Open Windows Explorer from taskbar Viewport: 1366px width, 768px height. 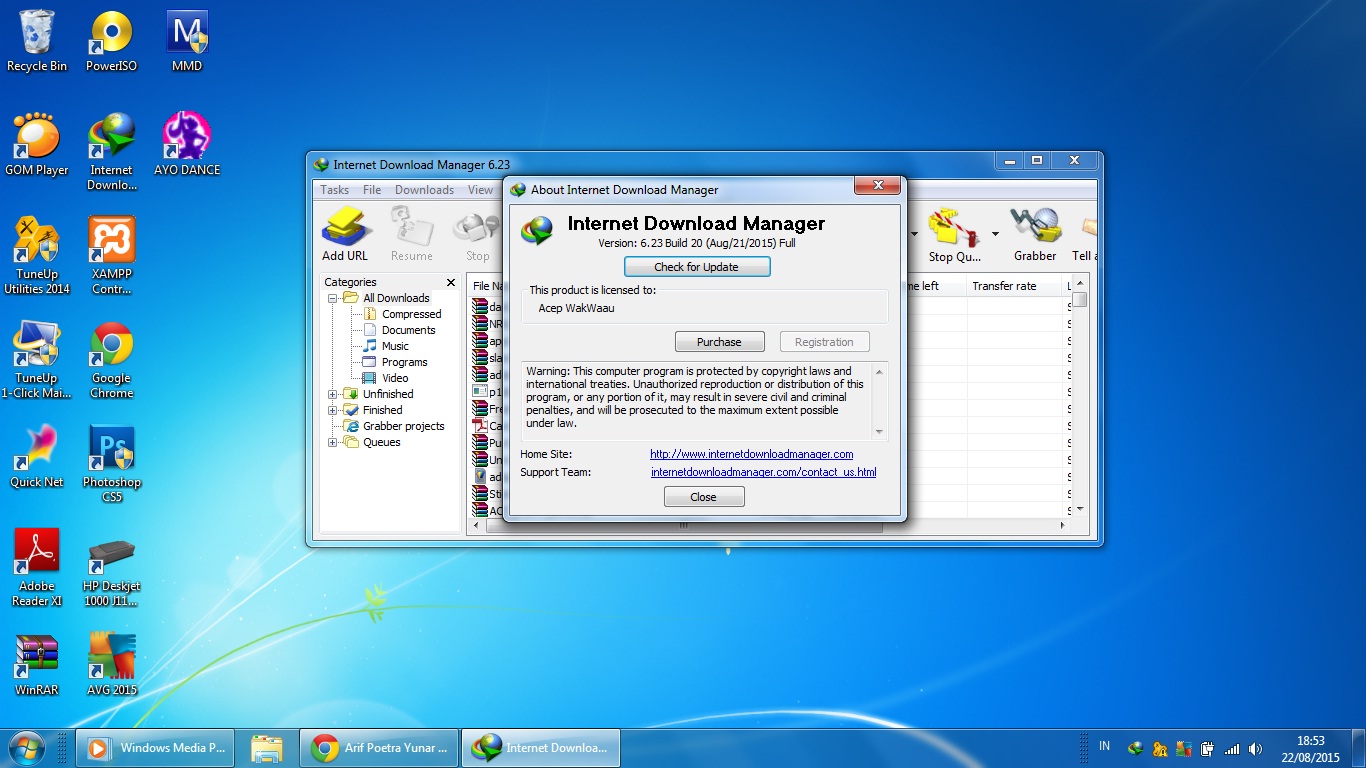pos(267,748)
